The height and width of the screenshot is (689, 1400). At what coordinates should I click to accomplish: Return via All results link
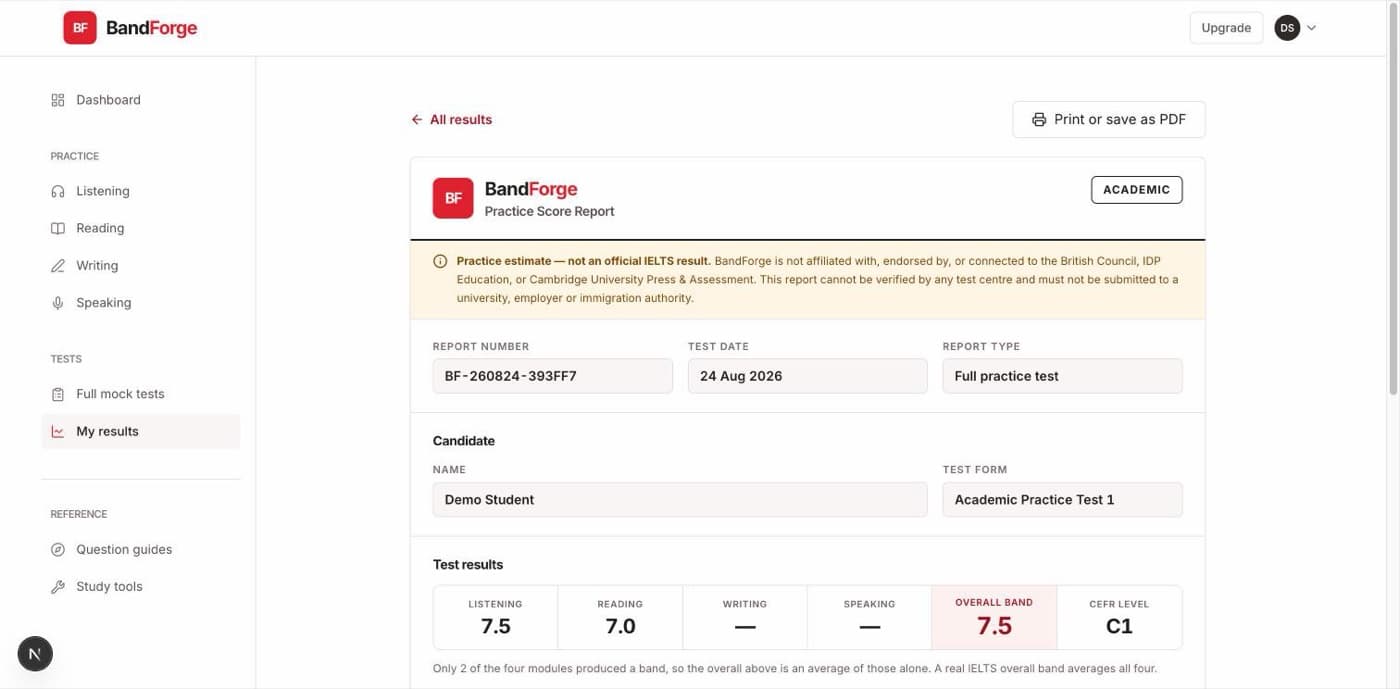click(452, 119)
